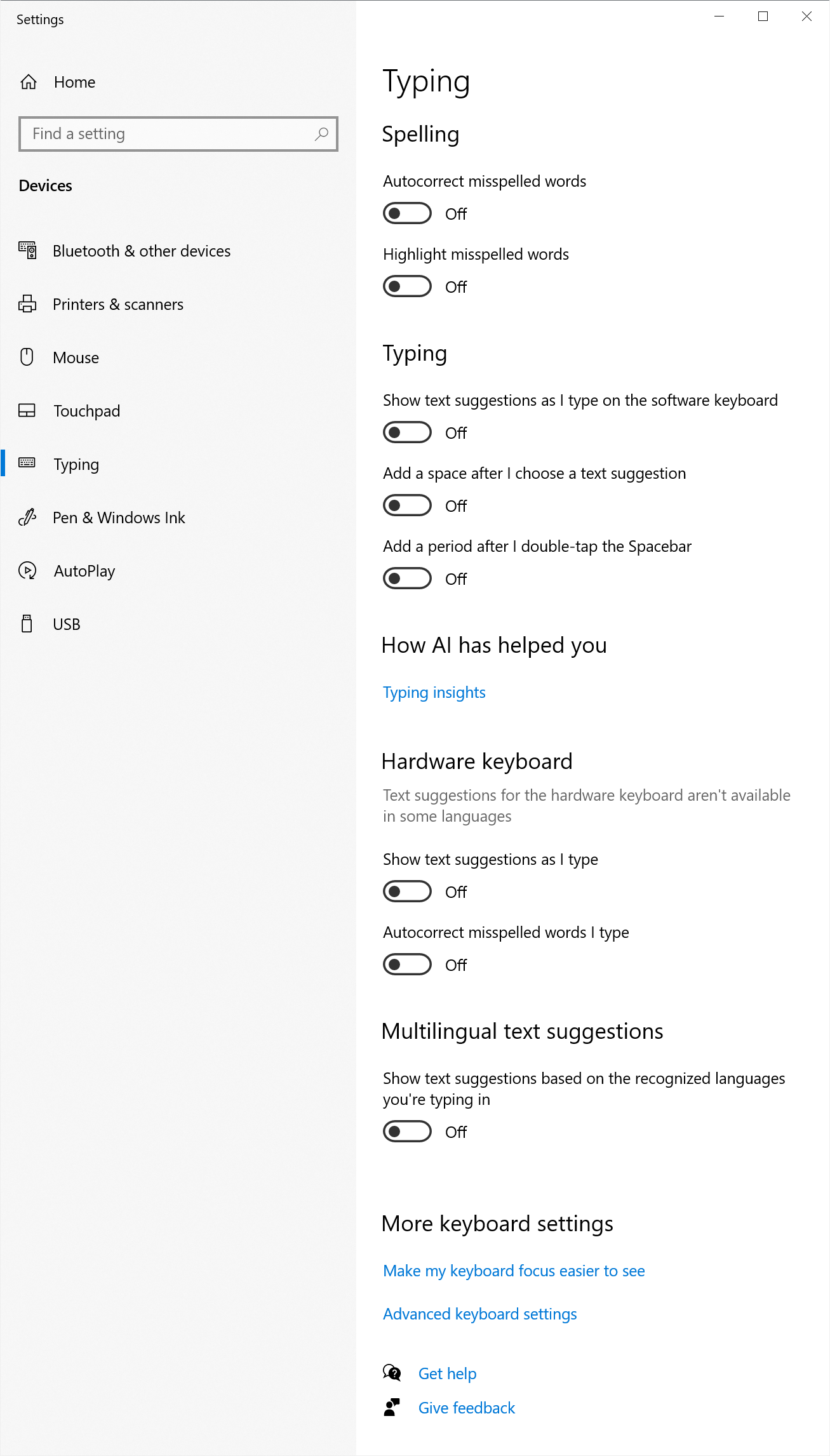Select the AutoPlay icon

[27, 571]
